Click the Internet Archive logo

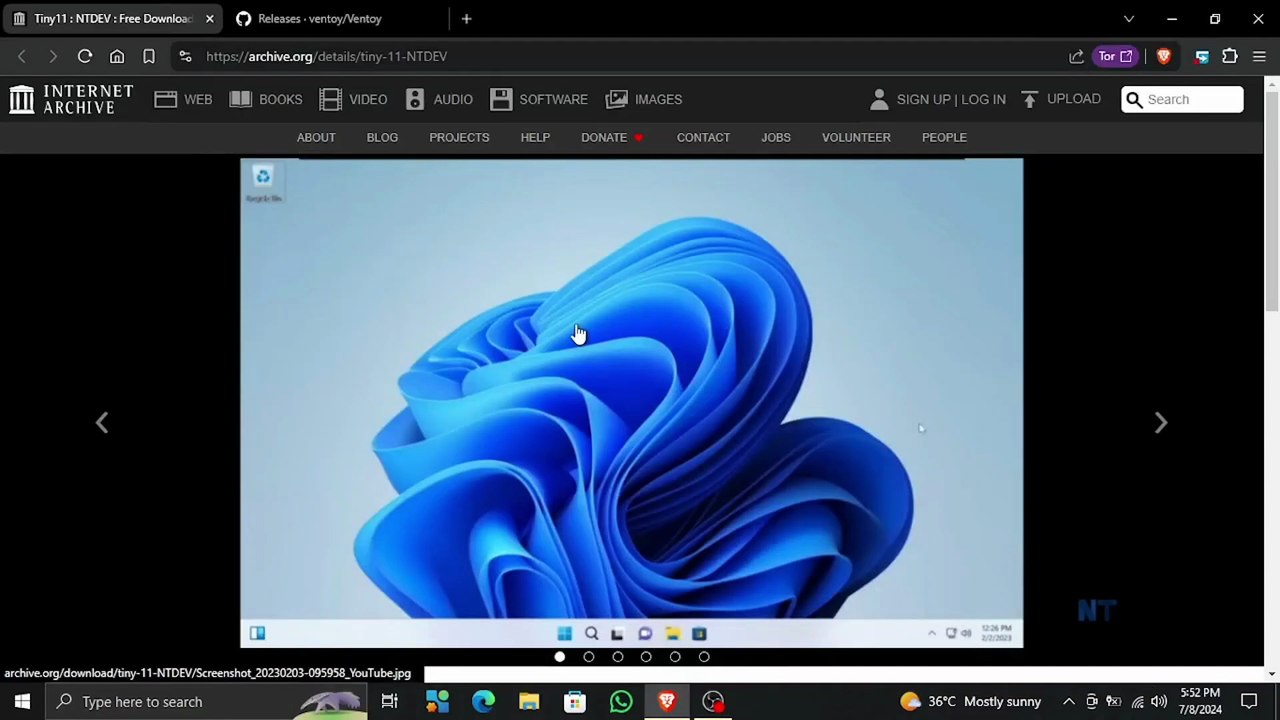coord(71,99)
